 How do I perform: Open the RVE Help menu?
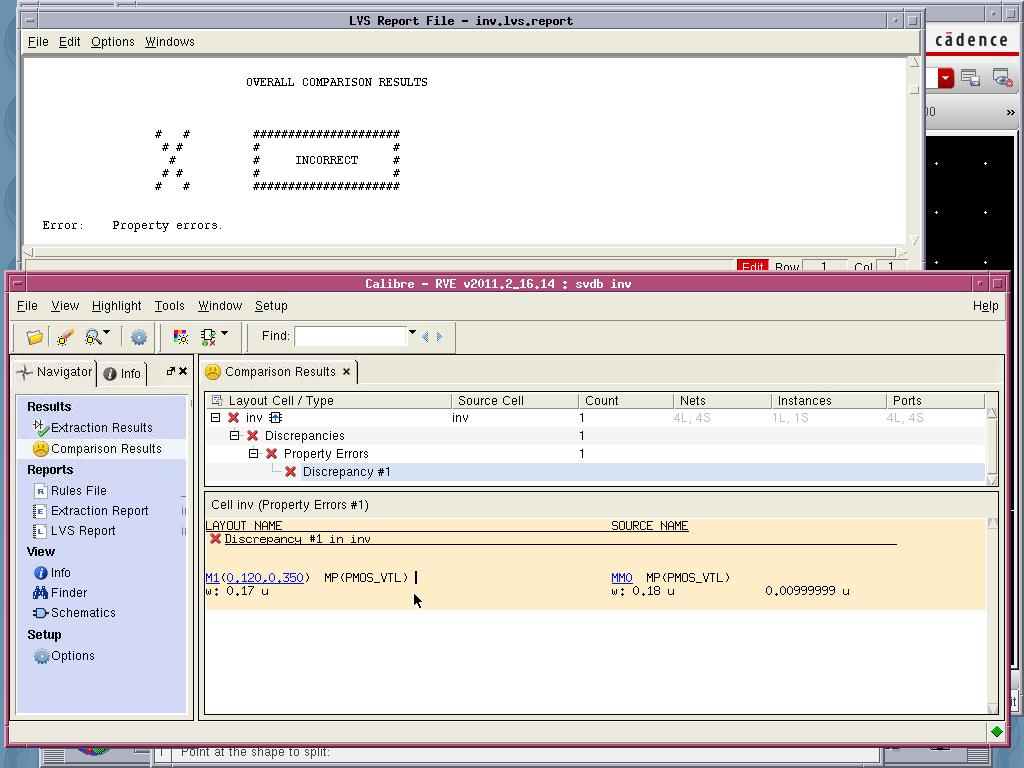click(x=985, y=306)
